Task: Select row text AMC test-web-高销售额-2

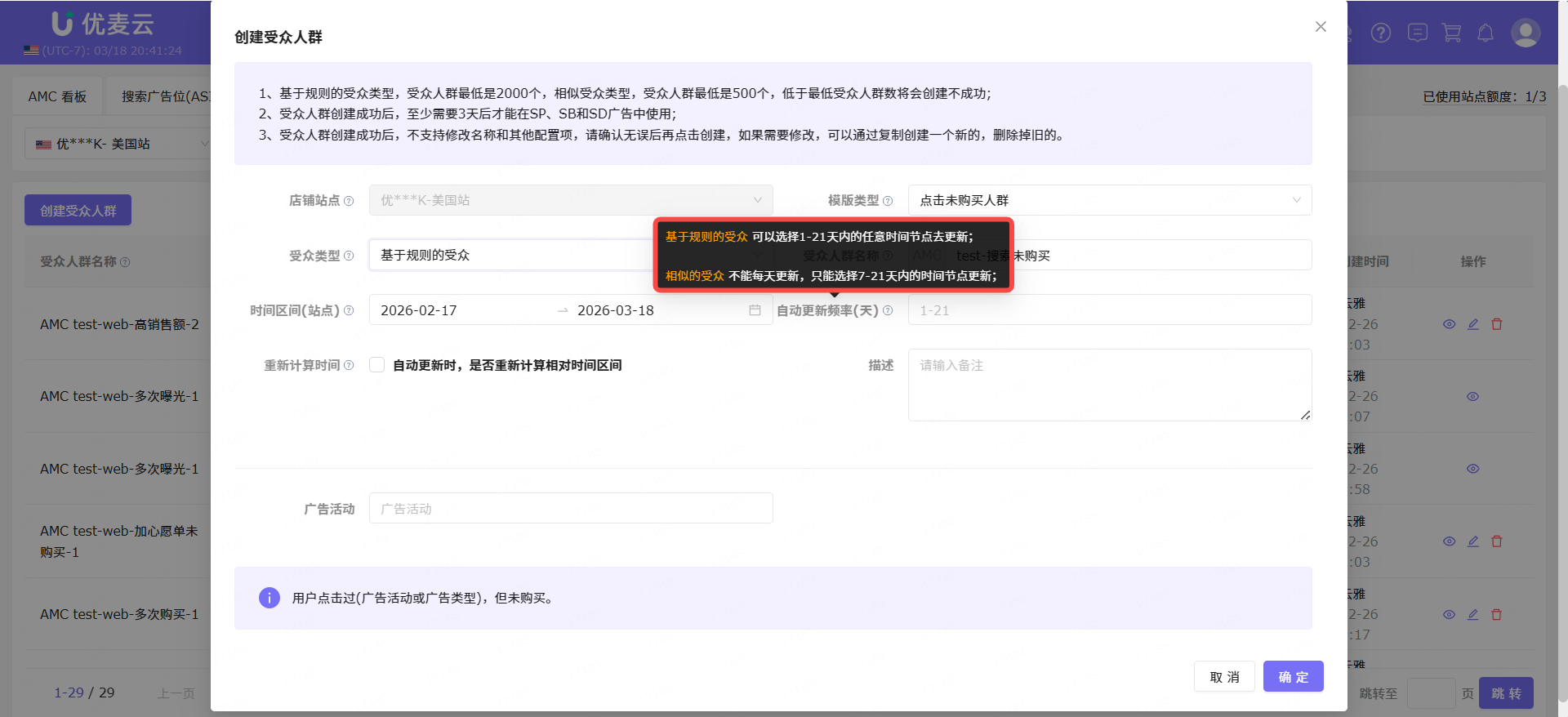Action: tap(119, 324)
